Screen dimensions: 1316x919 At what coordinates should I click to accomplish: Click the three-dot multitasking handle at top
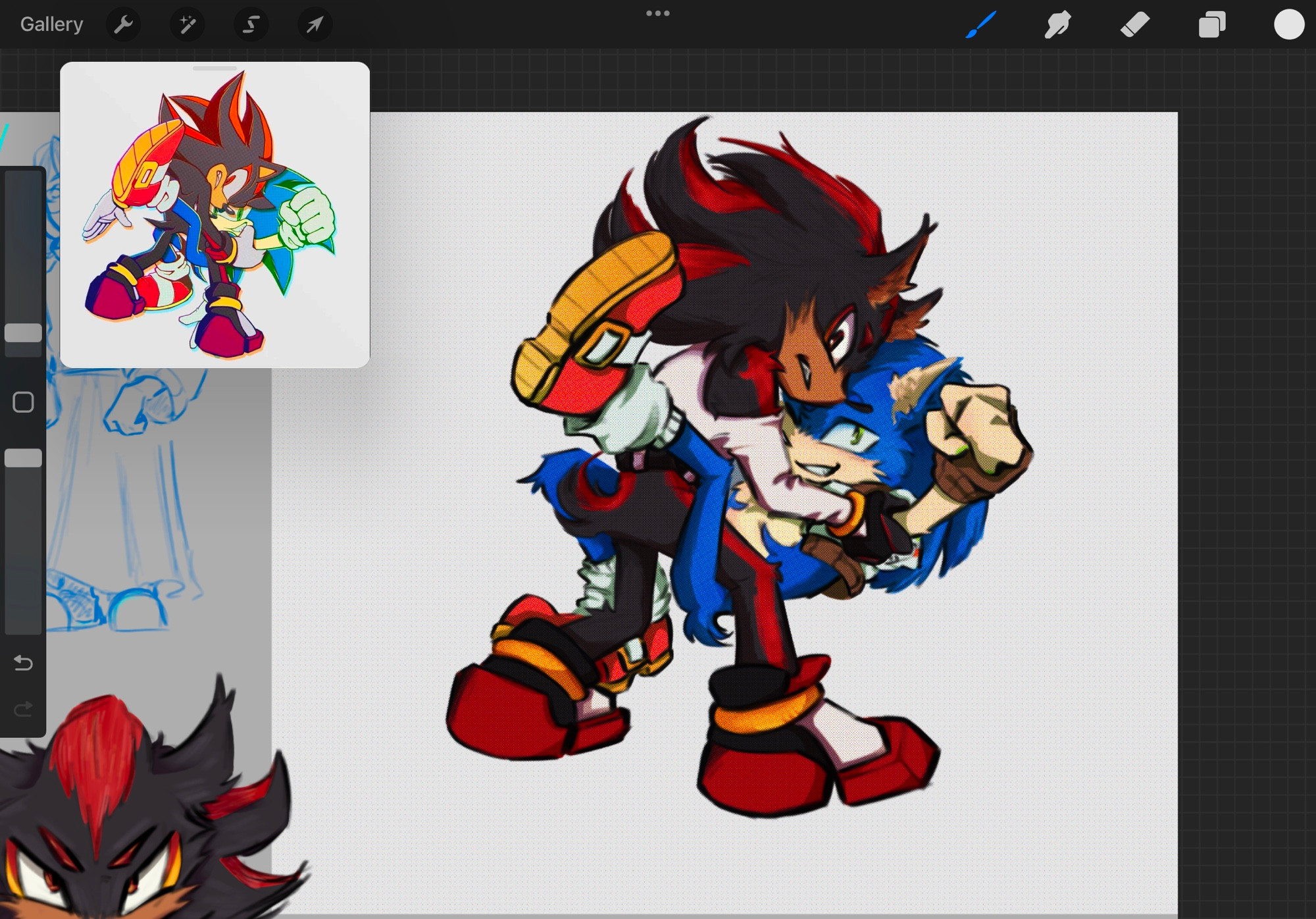point(657,13)
